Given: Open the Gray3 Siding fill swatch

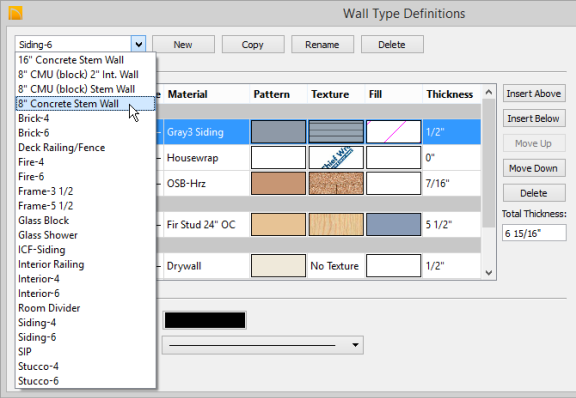Looking at the screenshot, I should pos(393,132).
